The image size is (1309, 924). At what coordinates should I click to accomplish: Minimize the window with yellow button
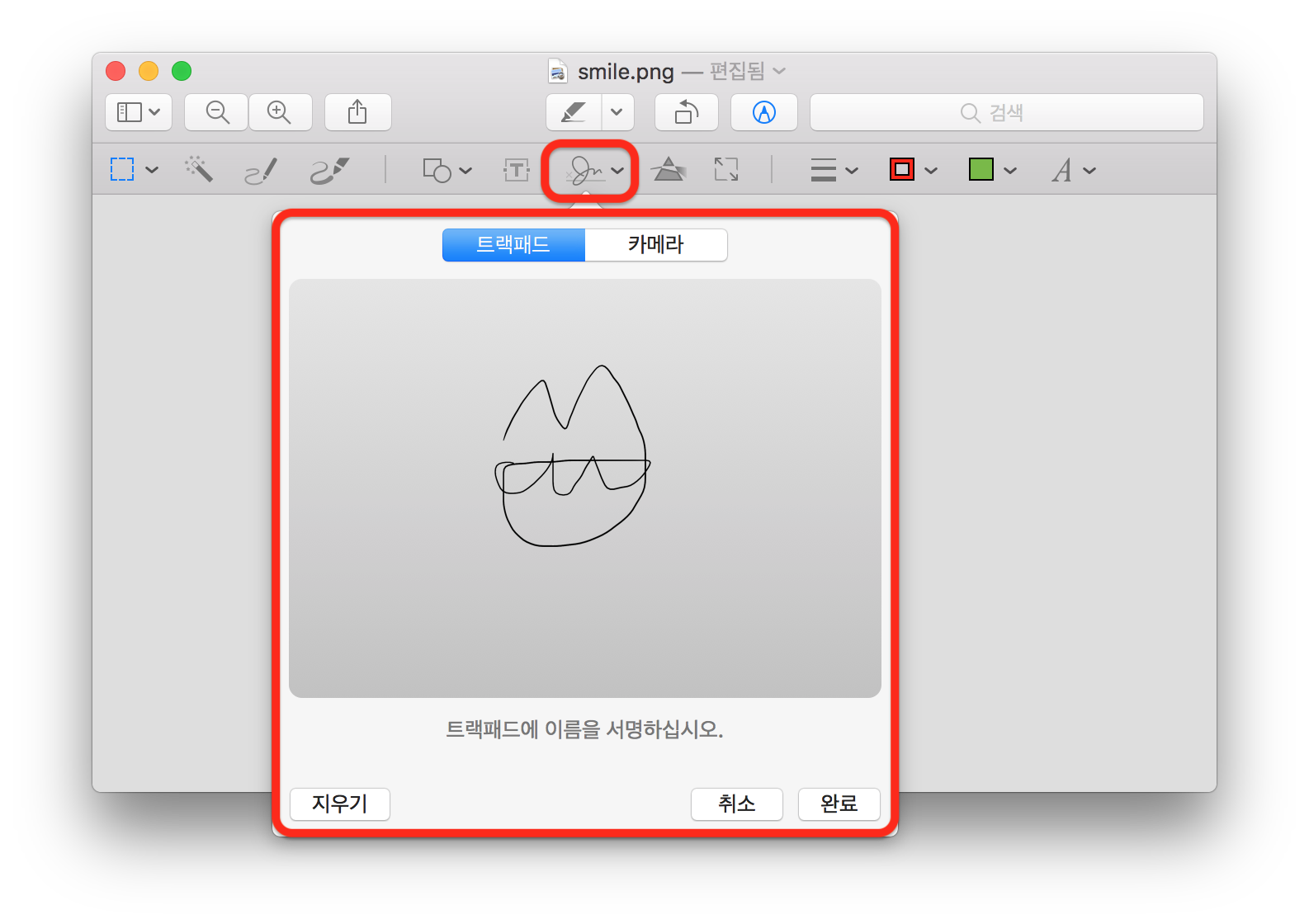[x=149, y=71]
